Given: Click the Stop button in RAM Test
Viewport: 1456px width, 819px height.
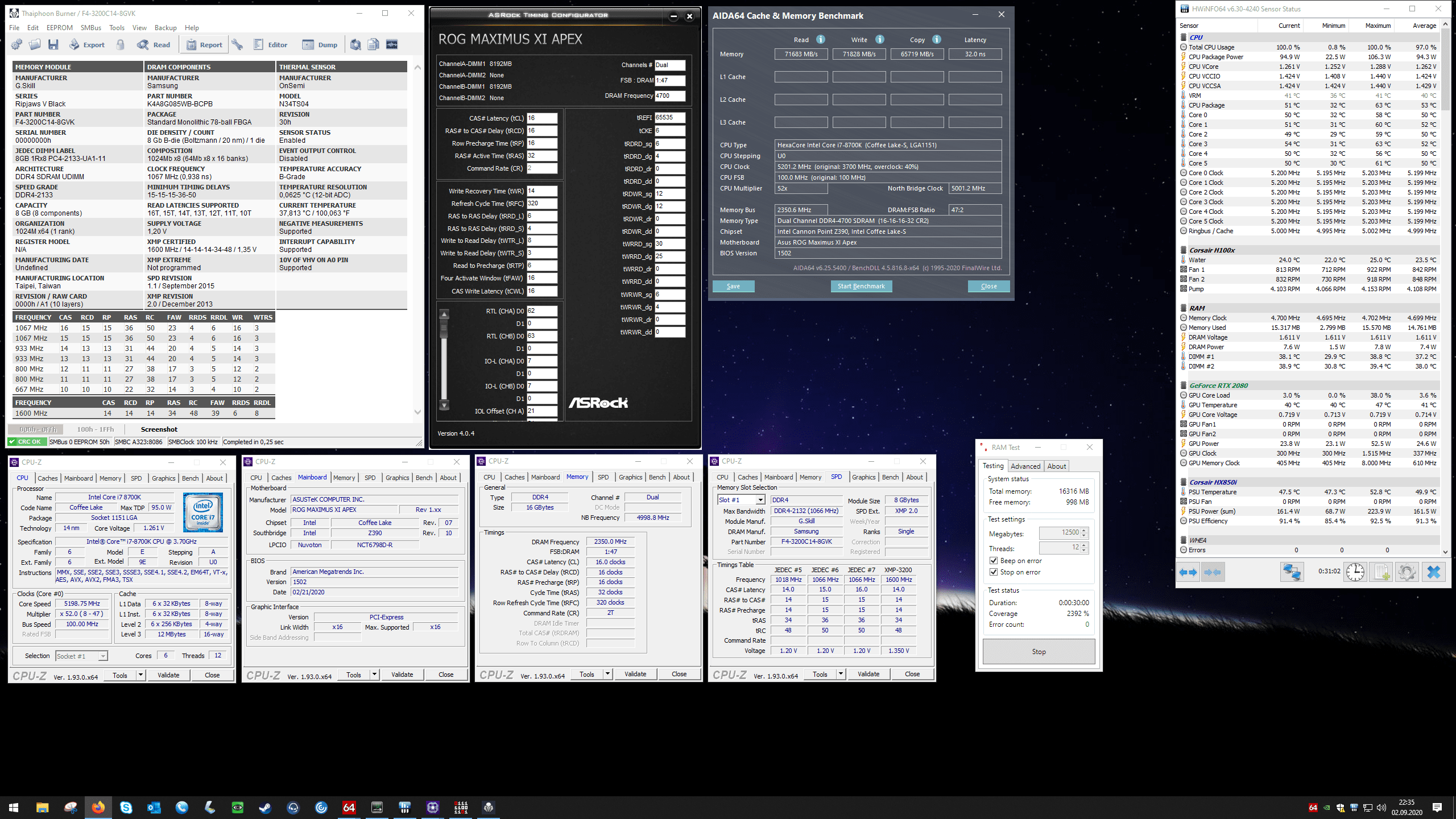Looking at the screenshot, I should click(x=1039, y=652).
